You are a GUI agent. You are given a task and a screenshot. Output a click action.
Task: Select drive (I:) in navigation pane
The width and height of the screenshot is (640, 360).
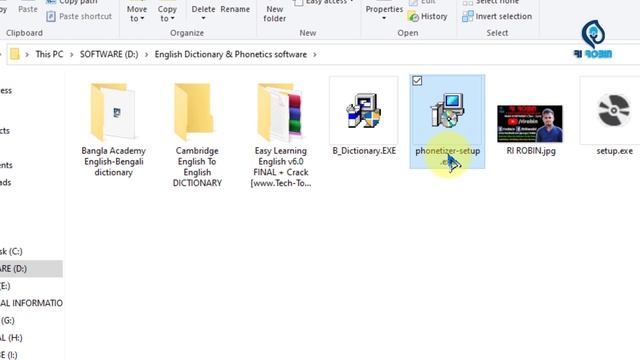coord(31,354)
